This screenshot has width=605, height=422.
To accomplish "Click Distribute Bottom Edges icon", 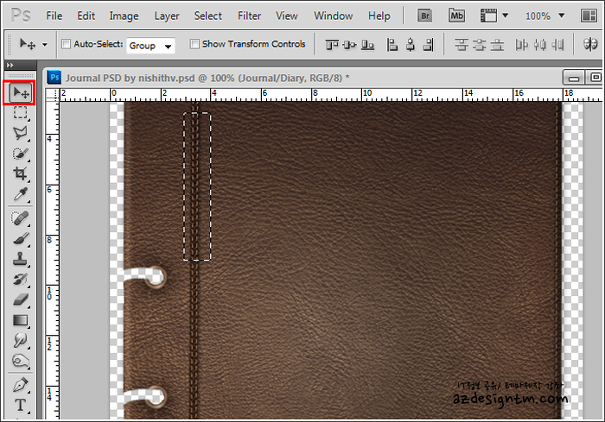I will [x=497, y=45].
